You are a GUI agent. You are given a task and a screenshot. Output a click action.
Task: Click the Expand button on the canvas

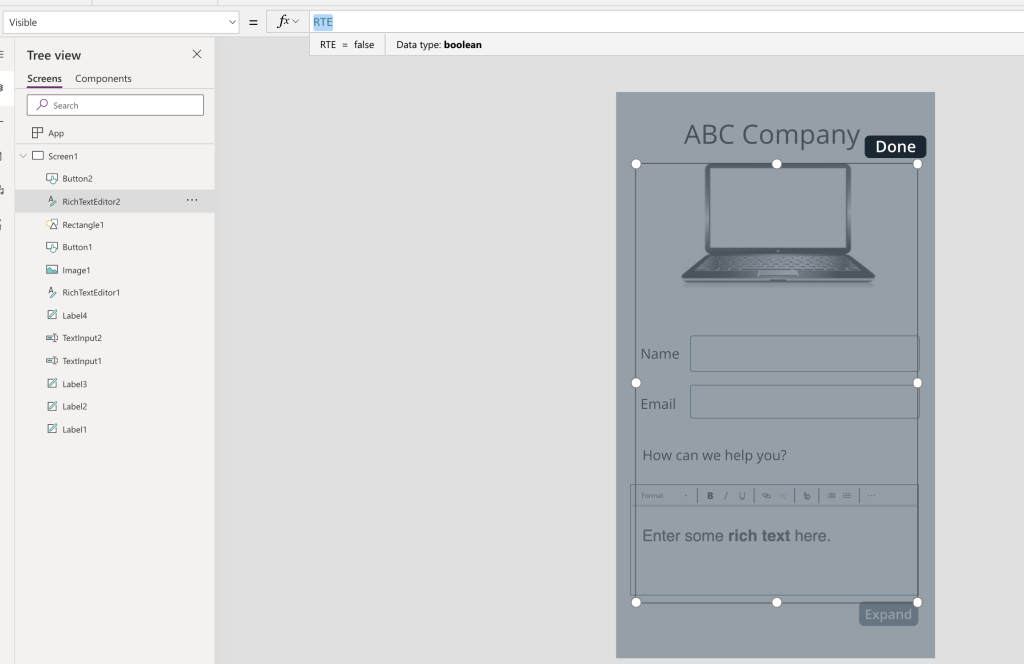pyautogui.click(x=888, y=614)
